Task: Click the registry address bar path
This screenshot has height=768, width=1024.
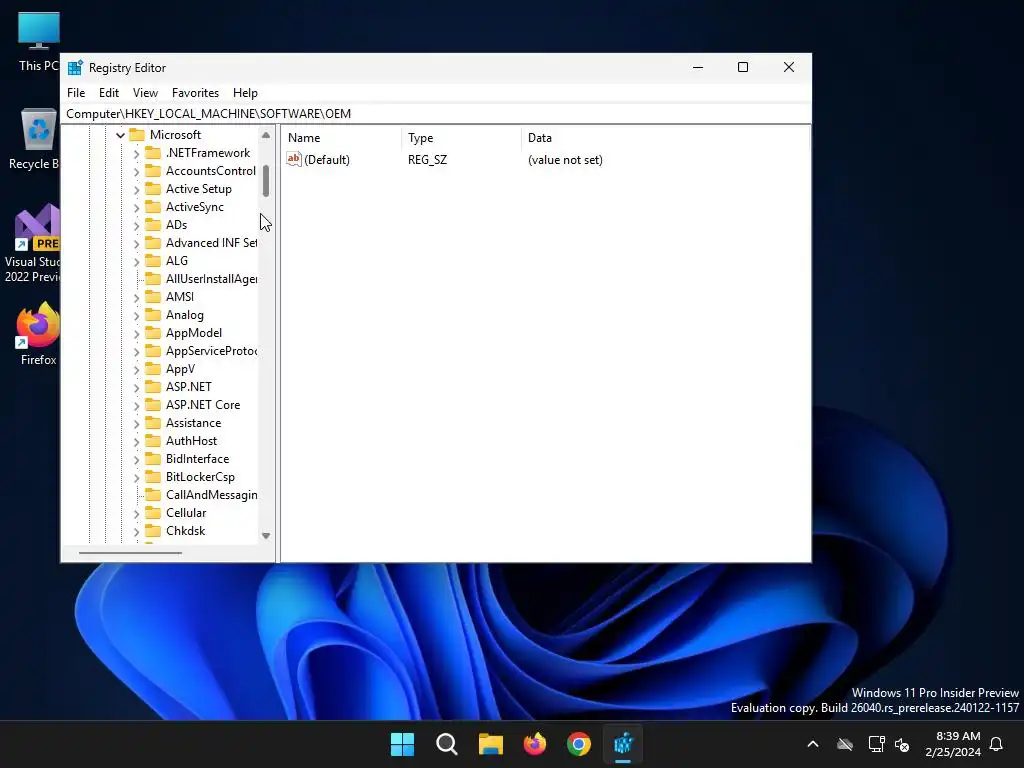Action: point(208,114)
